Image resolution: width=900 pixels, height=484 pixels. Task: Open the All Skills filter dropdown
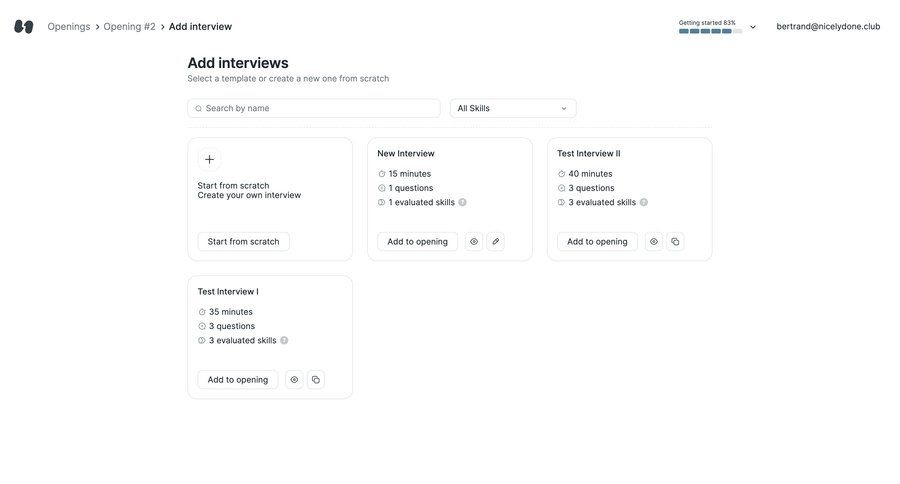tap(513, 109)
